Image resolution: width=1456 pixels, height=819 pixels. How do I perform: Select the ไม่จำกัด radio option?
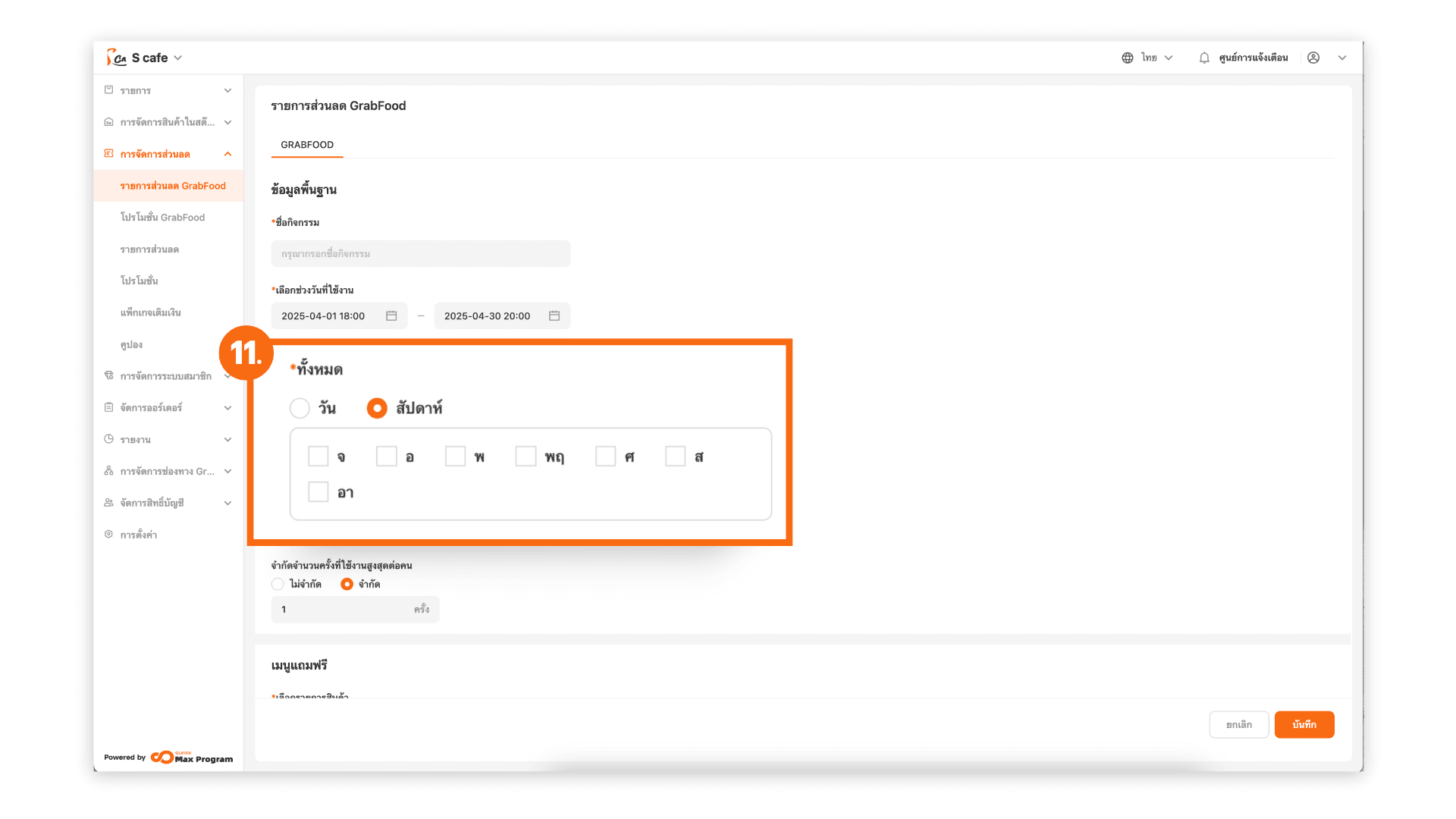(x=278, y=584)
